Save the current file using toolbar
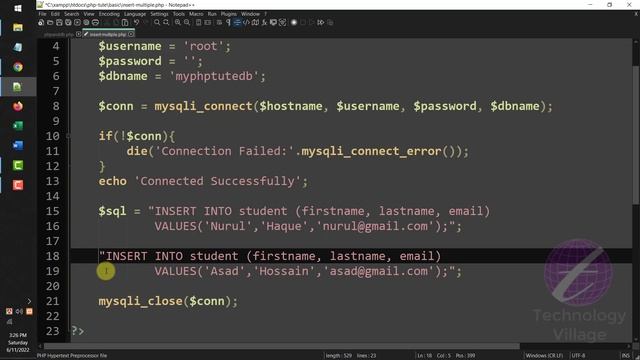The width and height of the screenshot is (640, 360). [x=59, y=22]
